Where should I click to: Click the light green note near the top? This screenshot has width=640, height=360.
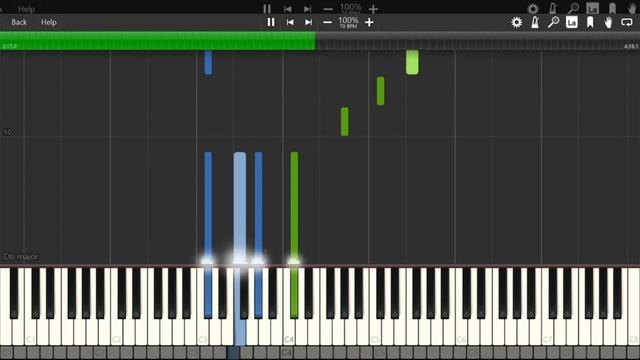412,62
